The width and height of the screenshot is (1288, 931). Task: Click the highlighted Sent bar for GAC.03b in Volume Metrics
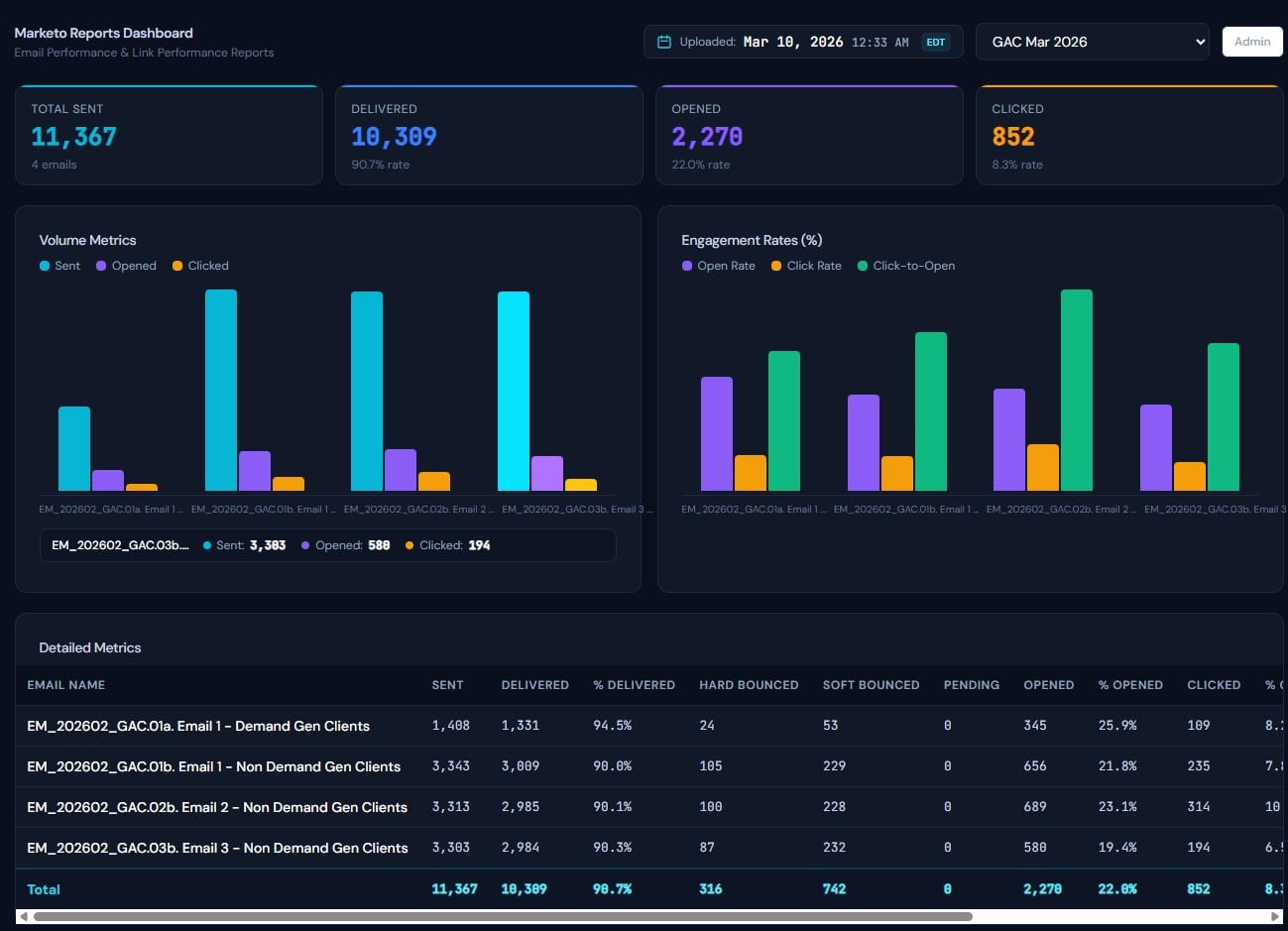(x=514, y=391)
